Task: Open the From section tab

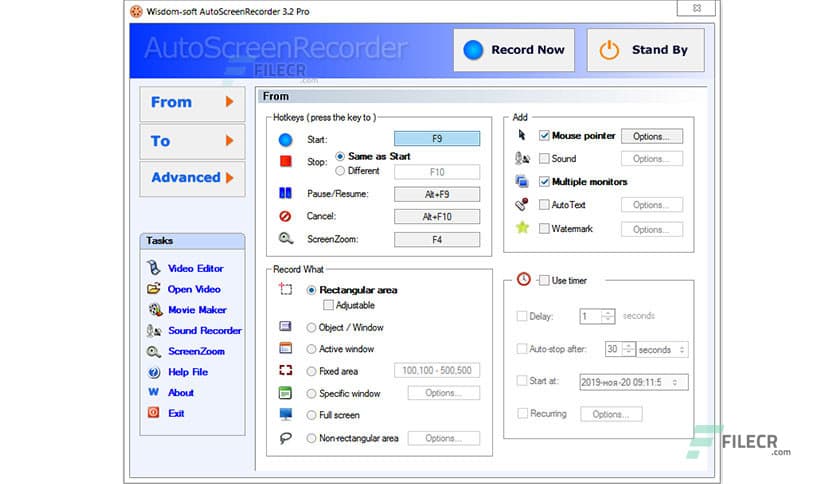Action: [192, 103]
